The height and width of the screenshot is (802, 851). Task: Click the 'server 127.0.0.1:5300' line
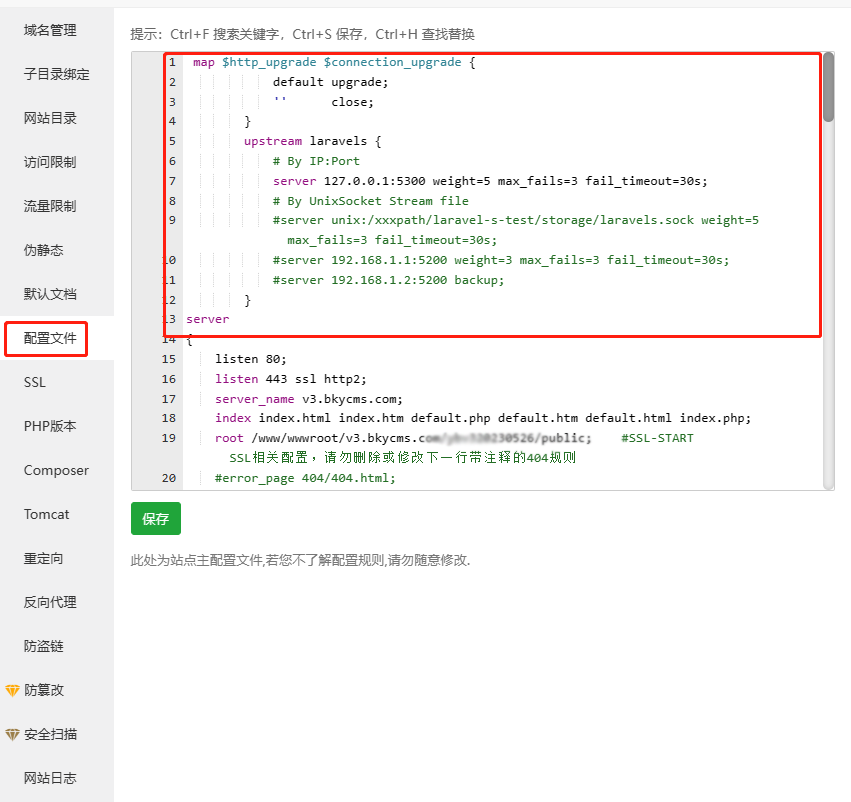tap(490, 181)
